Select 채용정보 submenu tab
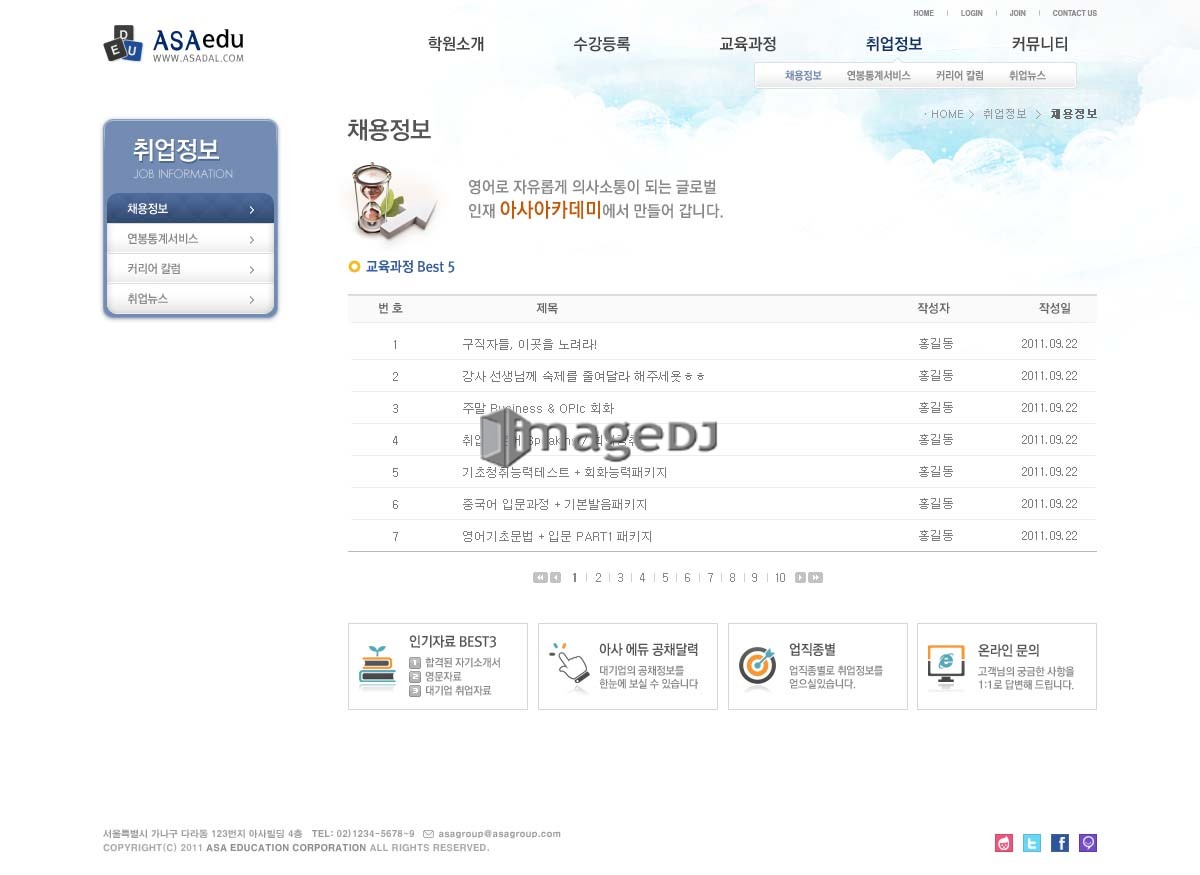The width and height of the screenshot is (1200, 875). tap(803, 76)
